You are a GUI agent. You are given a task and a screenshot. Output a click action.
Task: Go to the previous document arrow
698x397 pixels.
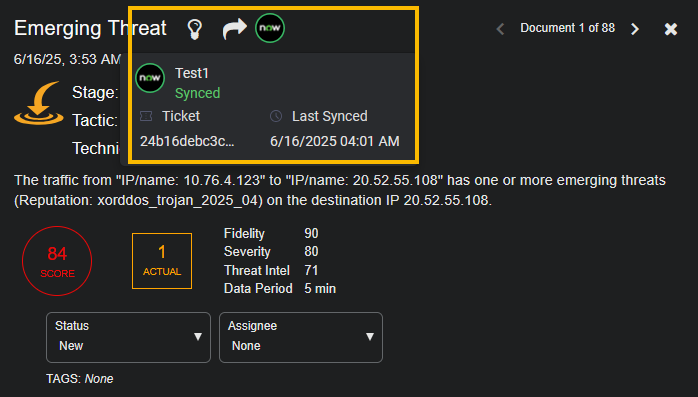(500, 29)
